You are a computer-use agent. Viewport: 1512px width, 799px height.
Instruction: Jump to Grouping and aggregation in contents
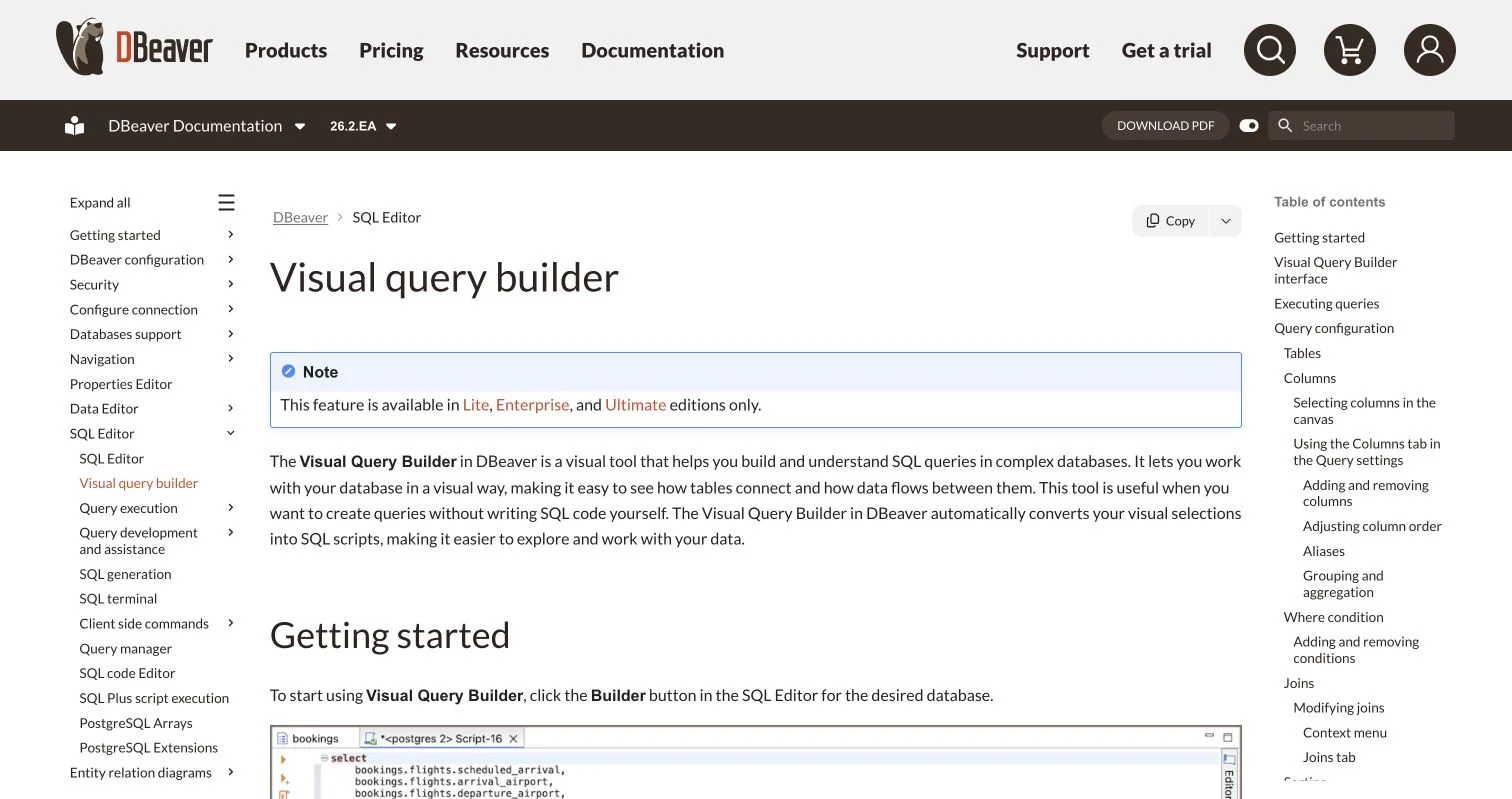pos(1343,584)
